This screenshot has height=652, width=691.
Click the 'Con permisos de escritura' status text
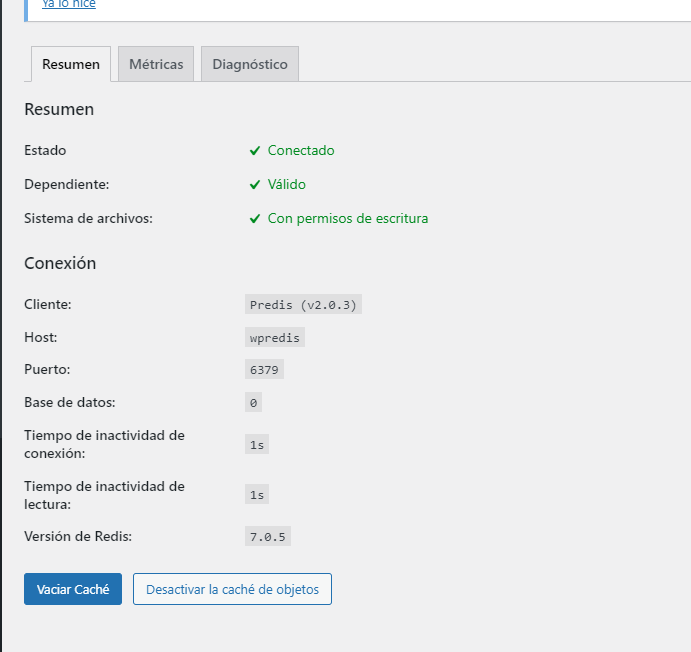[x=347, y=219]
